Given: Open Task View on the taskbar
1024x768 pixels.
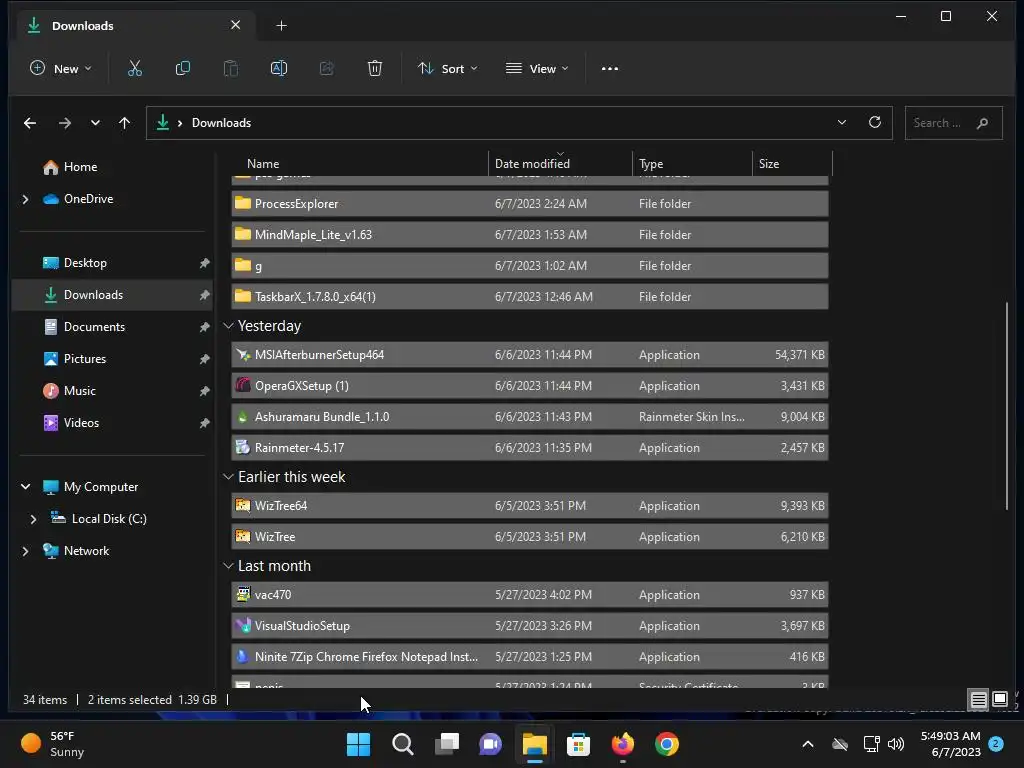Looking at the screenshot, I should [447, 744].
